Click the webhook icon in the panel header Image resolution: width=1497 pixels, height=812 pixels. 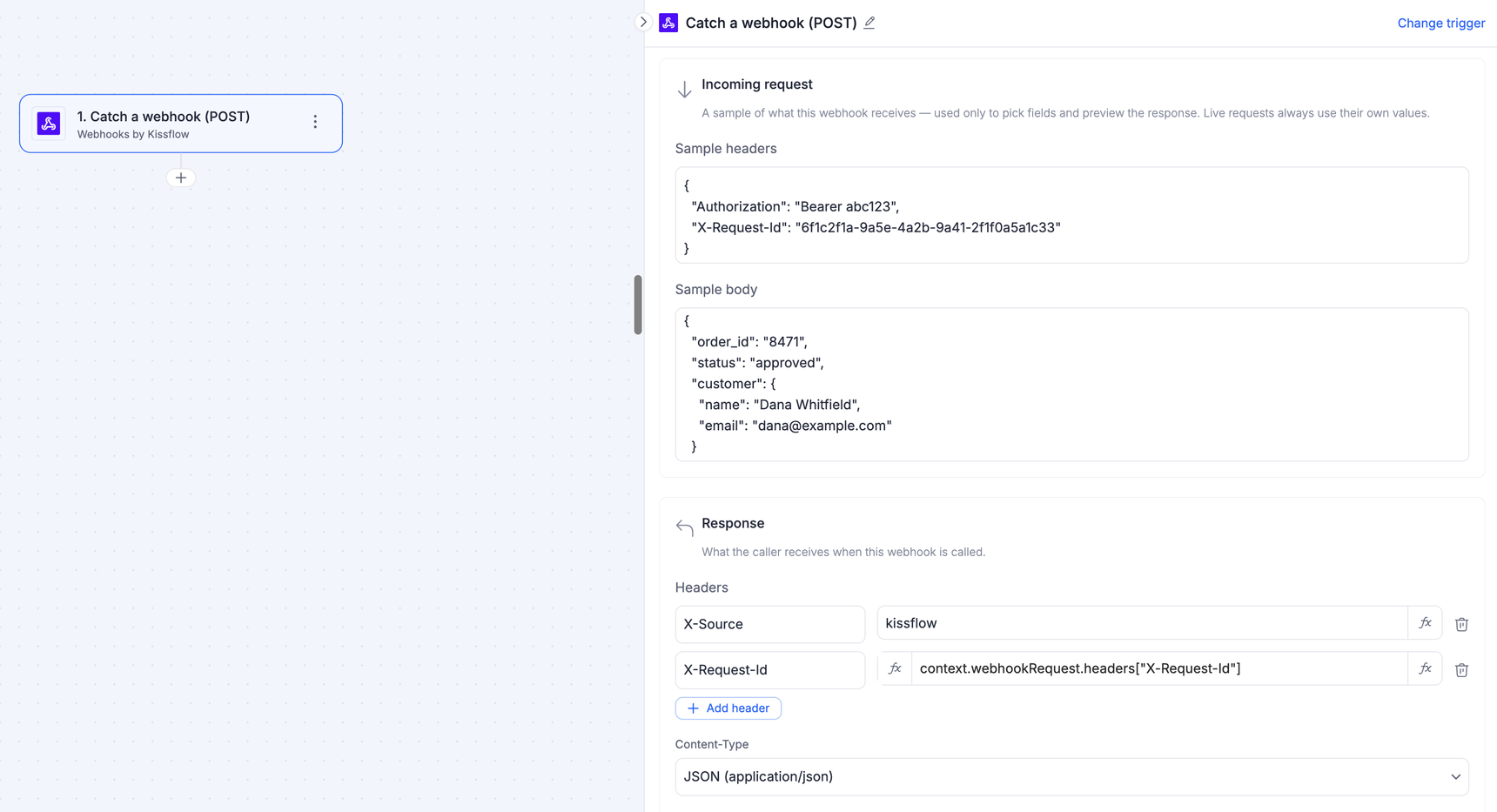pos(668,23)
